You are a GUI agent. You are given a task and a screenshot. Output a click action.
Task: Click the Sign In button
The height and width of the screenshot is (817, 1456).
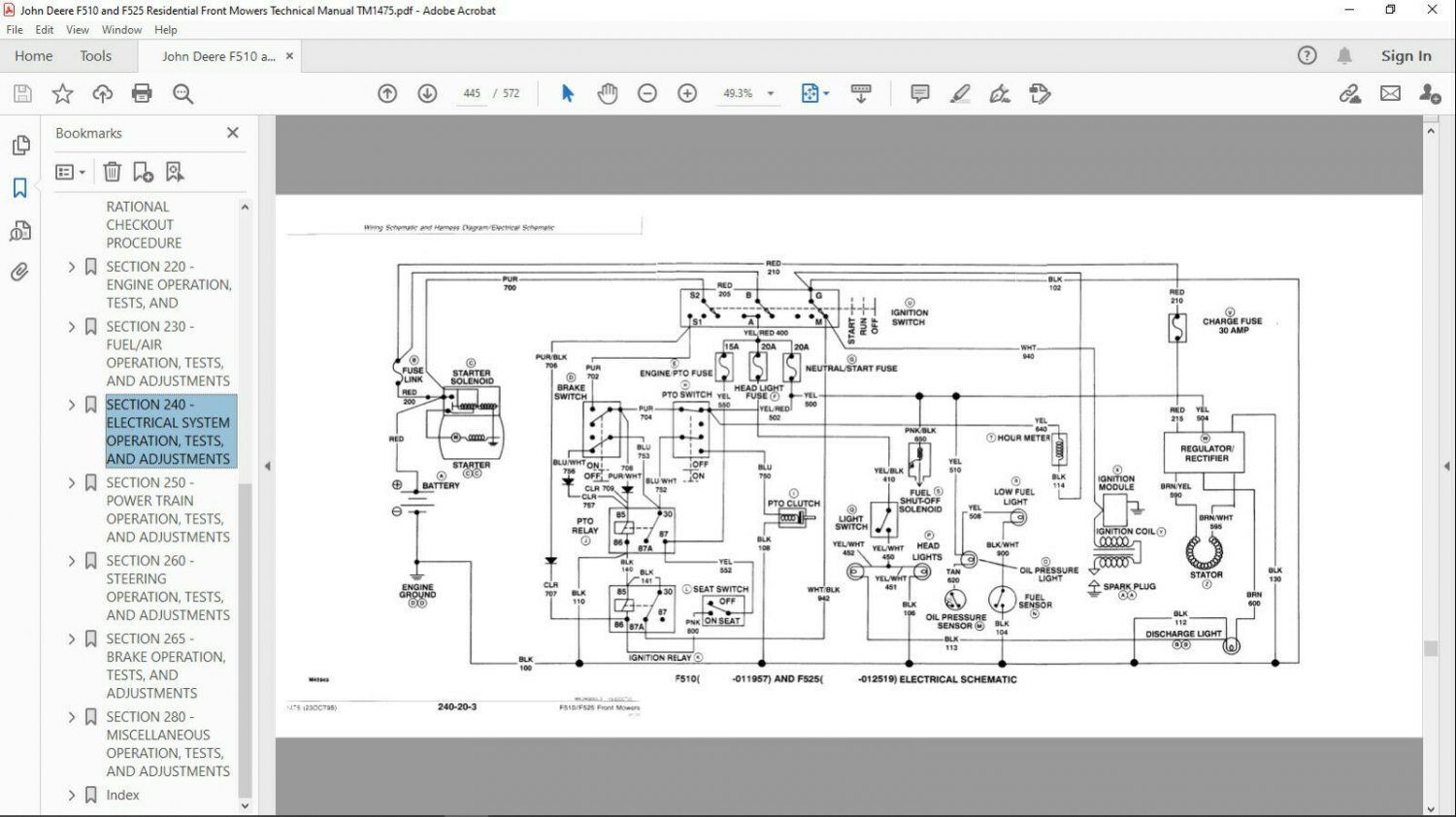tap(1406, 55)
